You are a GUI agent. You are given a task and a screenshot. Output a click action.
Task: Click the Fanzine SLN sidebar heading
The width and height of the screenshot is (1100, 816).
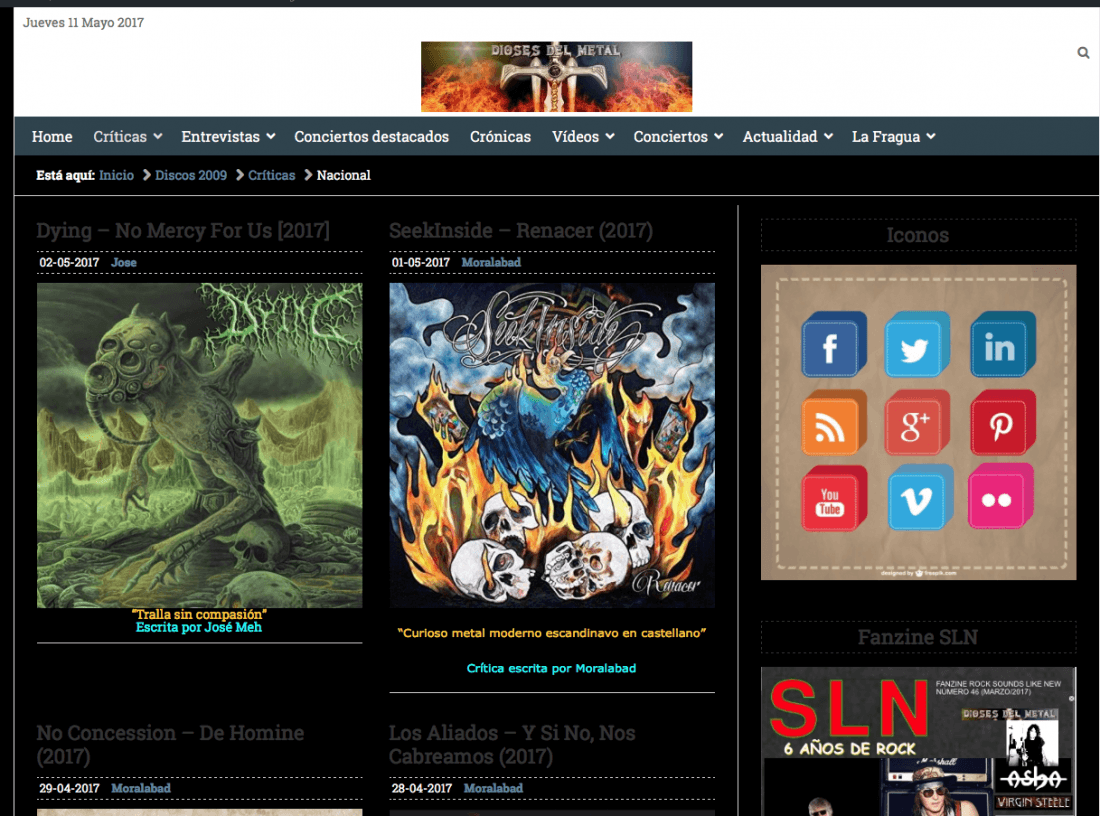click(918, 637)
